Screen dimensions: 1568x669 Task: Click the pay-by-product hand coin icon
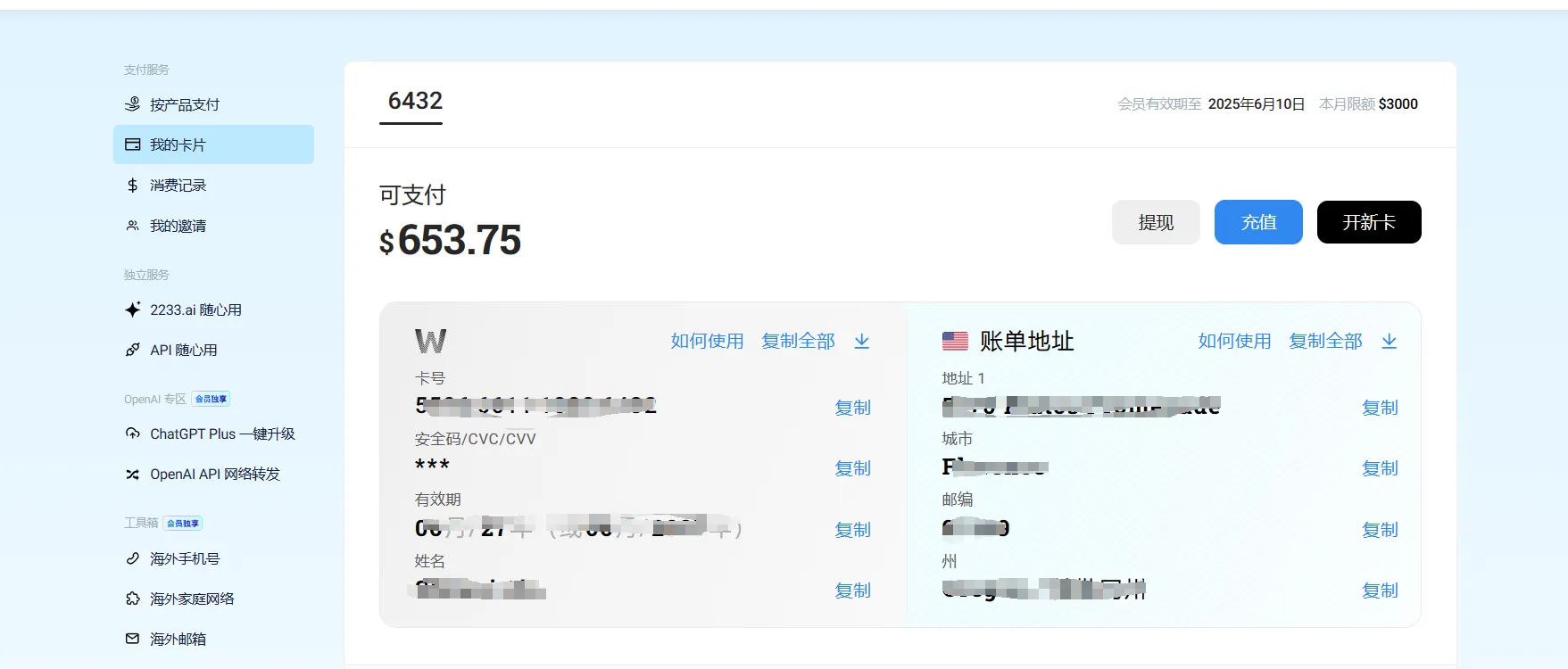[132, 104]
